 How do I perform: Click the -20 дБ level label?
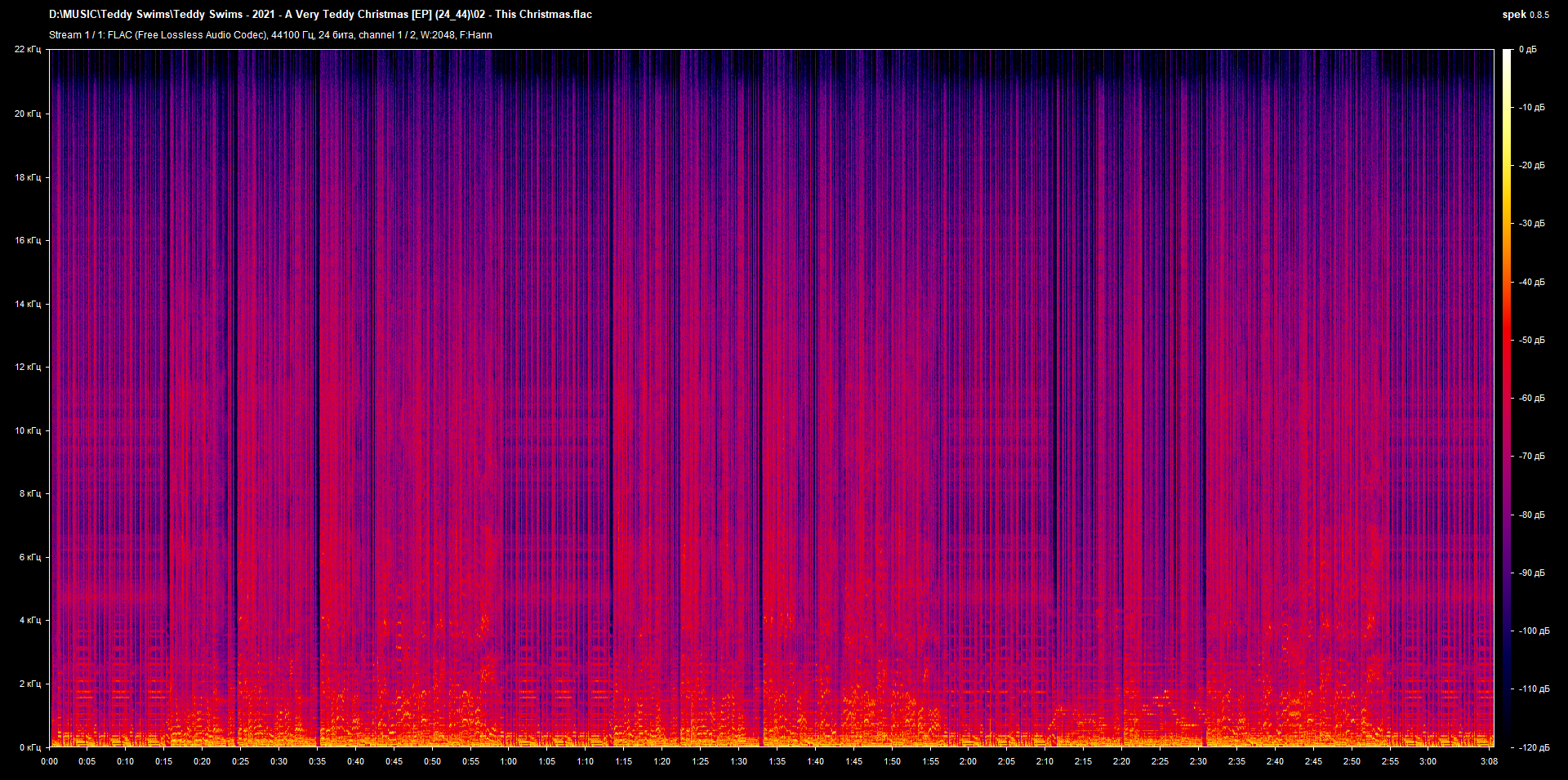coord(1530,165)
